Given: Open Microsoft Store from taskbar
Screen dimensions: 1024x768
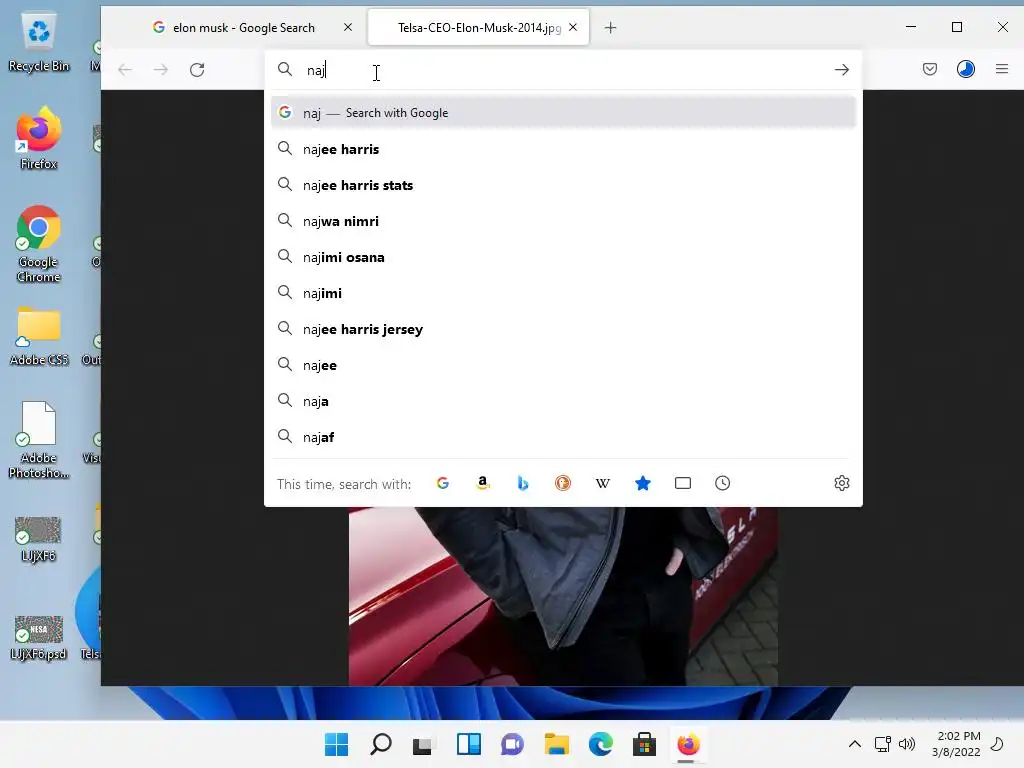Looking at the screenshot, I should pos(645,744).
